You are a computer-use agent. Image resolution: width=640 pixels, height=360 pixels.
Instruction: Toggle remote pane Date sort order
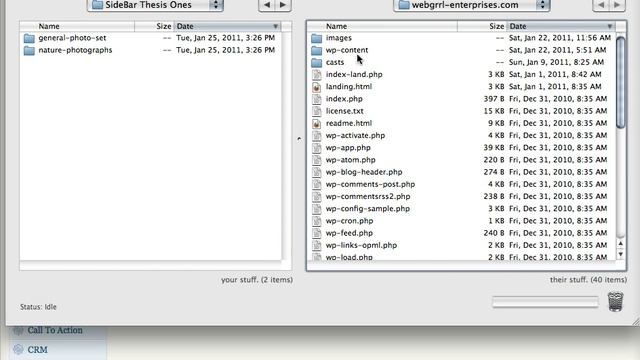click(561, 26)
